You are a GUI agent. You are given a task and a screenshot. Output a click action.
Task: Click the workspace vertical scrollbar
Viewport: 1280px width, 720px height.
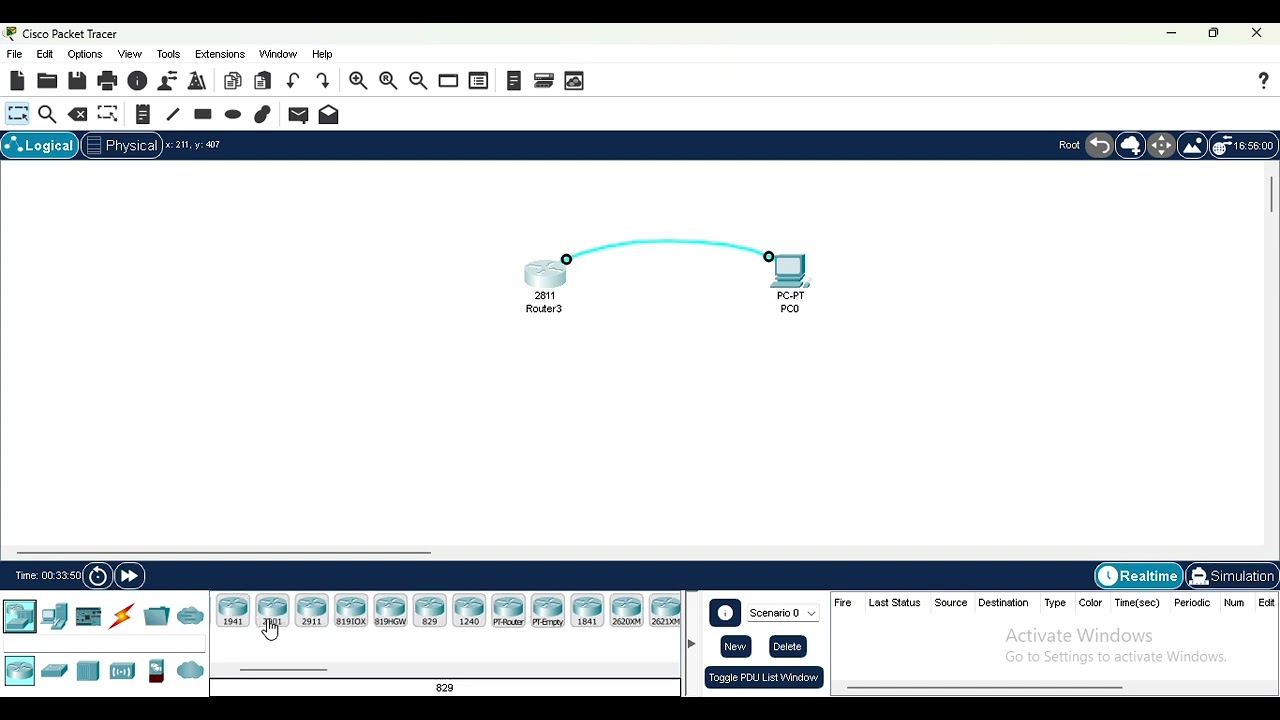point(1272,194)
